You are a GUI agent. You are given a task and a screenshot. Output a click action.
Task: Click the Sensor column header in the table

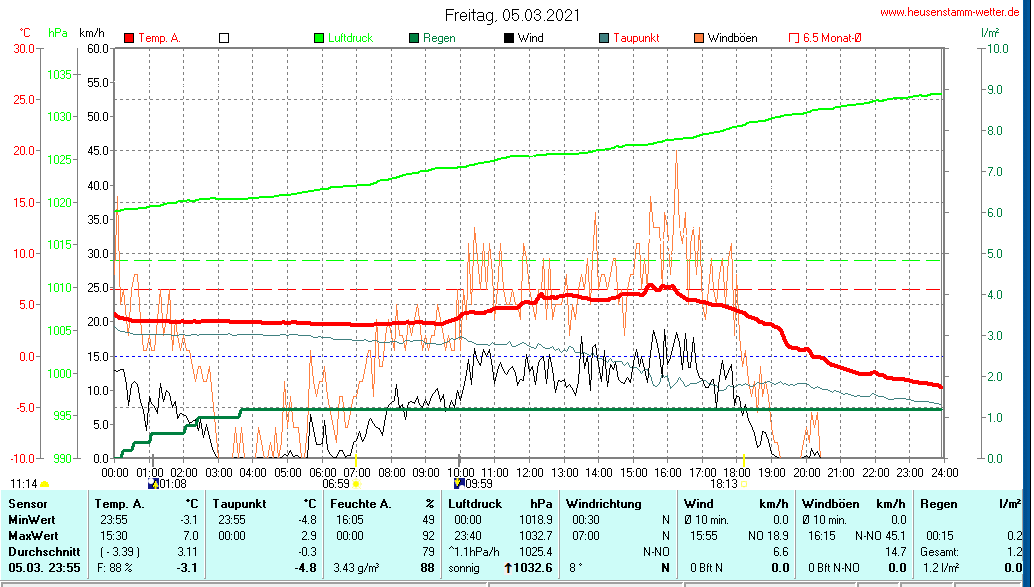click(28, 503)
